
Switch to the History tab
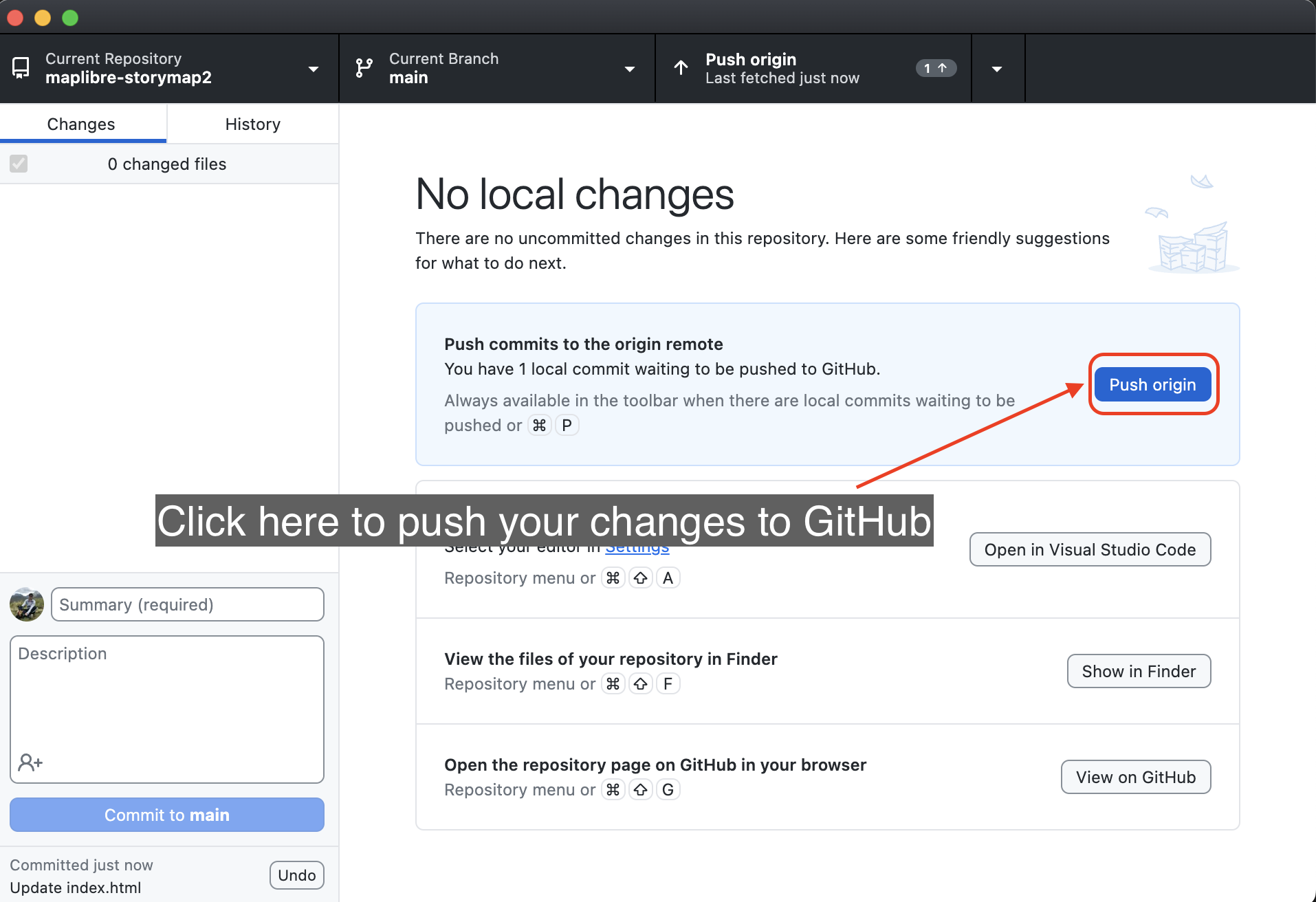click(252, 124)
